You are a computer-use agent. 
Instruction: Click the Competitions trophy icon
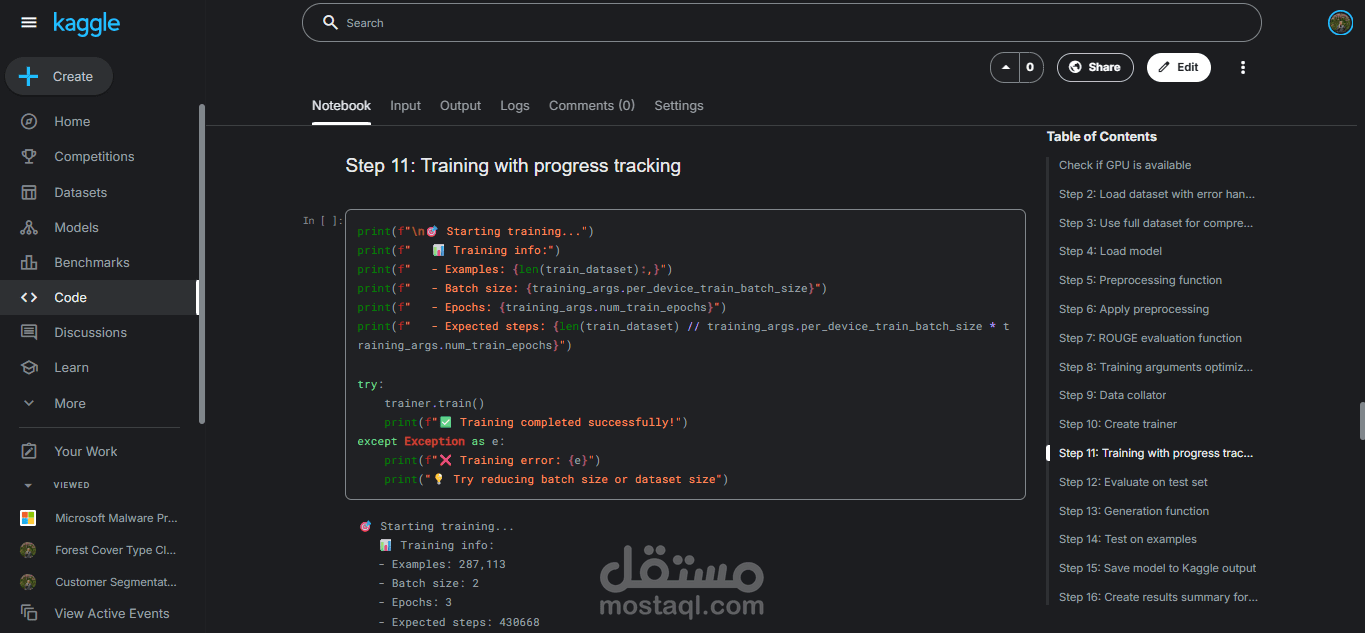pos(29,156)
